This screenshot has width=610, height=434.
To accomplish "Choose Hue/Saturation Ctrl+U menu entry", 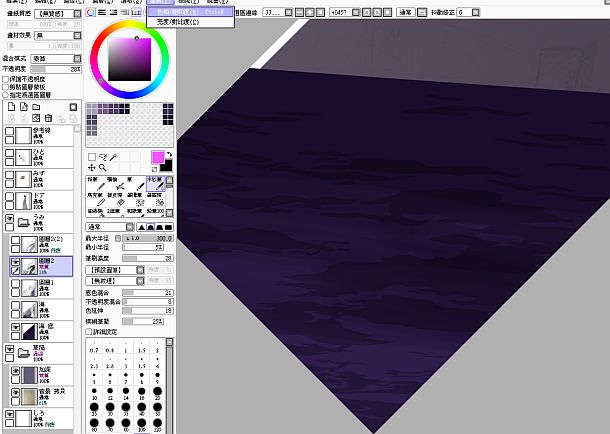I will [191, 12].
